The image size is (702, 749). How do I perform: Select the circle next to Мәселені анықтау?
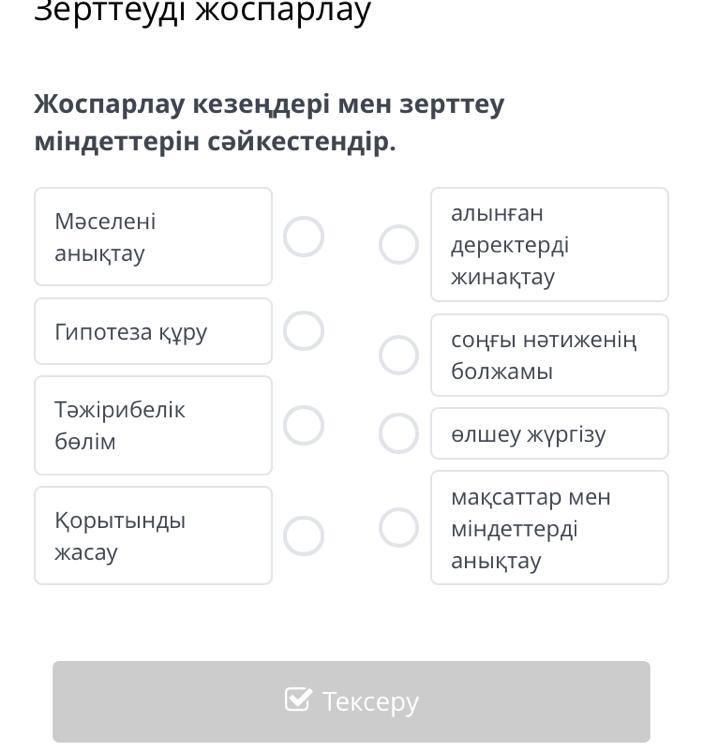pyautogui.click(x=303, y=237)
